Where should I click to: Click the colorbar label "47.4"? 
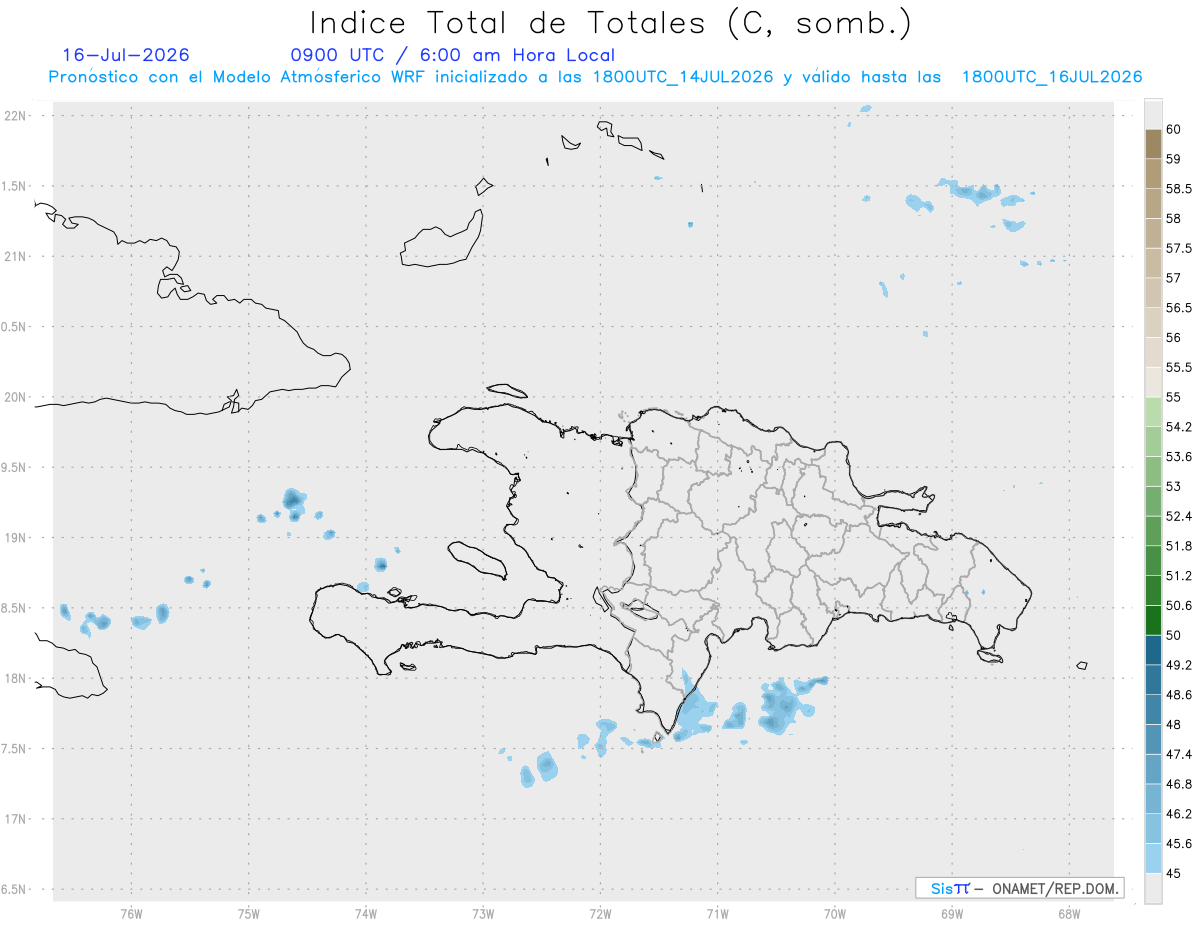pos(1179,754)
